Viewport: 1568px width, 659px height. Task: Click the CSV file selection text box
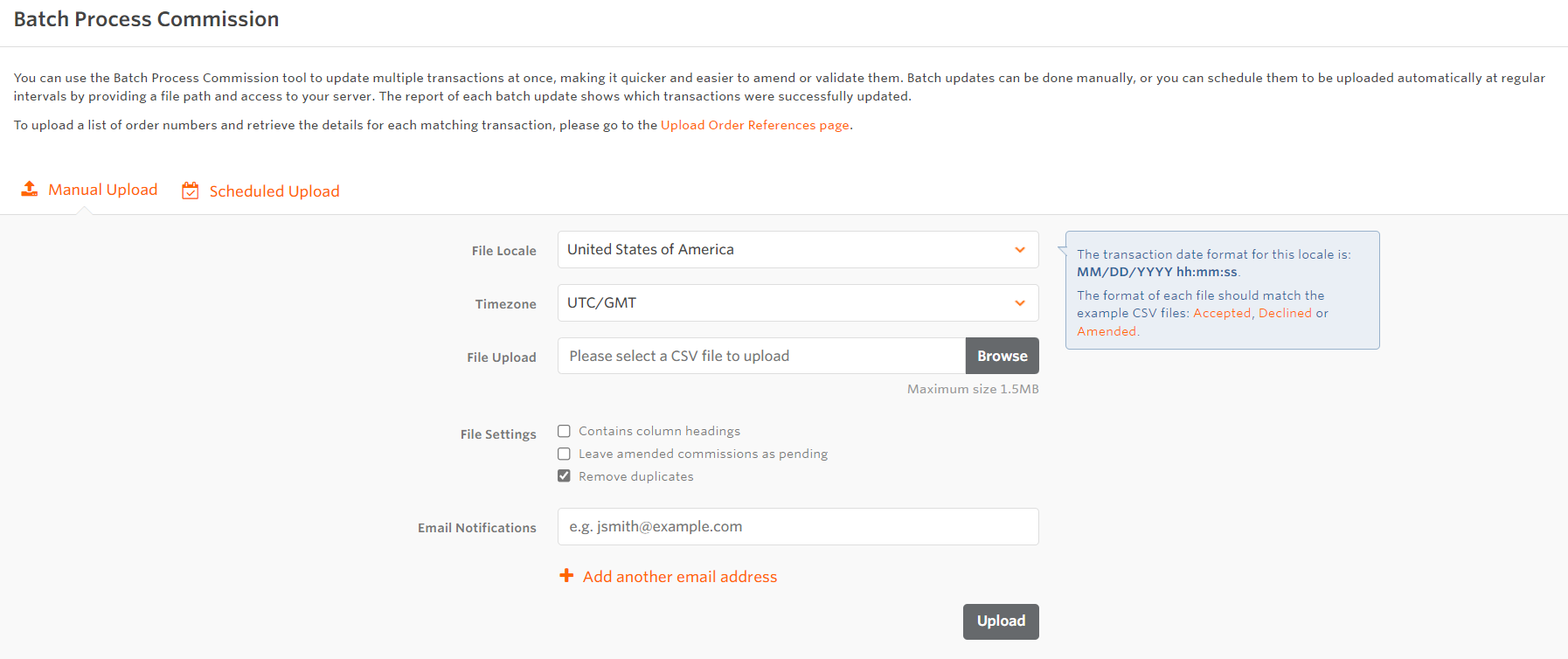[760, 356]
